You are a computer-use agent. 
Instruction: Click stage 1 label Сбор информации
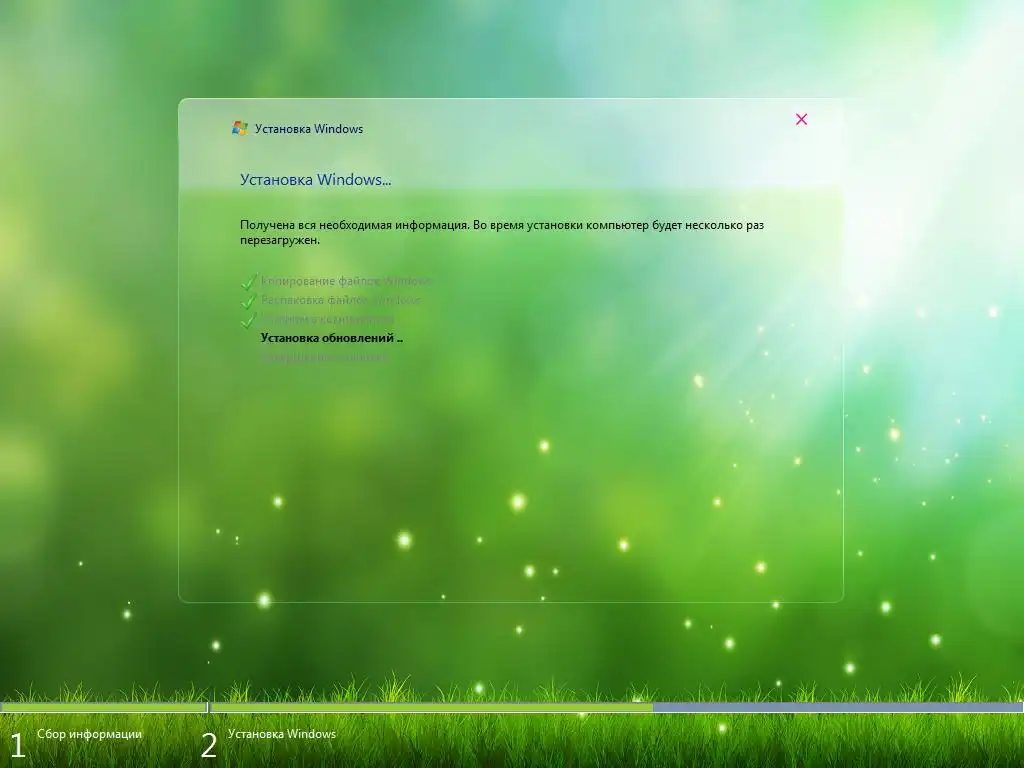click(89, 734)
